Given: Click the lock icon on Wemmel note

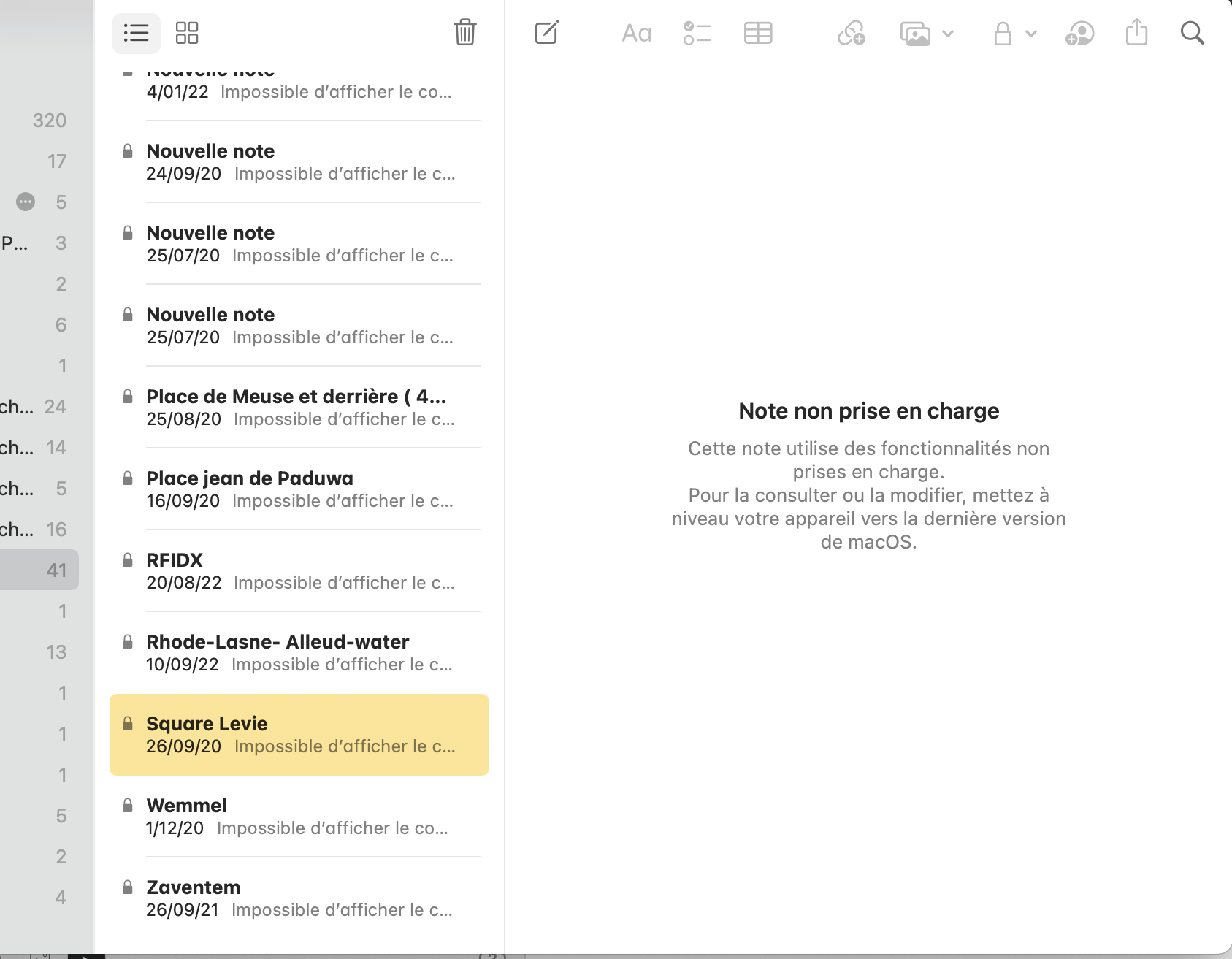Looking at the screenshot, I should (128, 806).
